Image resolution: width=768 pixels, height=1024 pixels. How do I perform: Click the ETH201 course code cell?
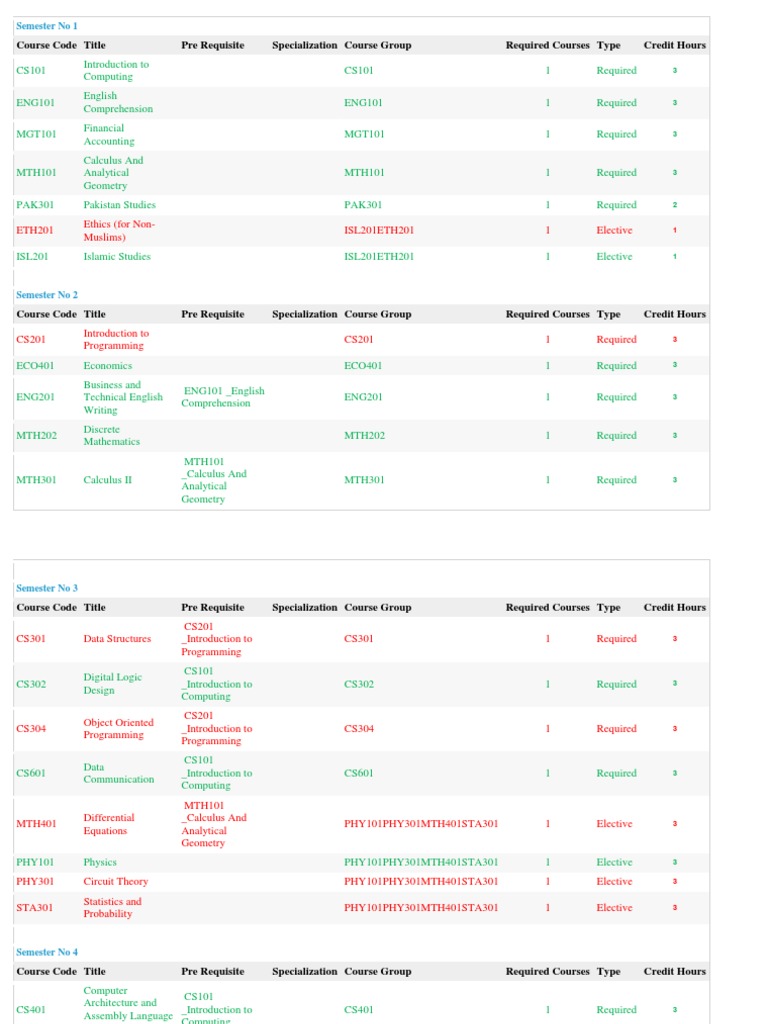pyautogui.click(x=35, y=230)
